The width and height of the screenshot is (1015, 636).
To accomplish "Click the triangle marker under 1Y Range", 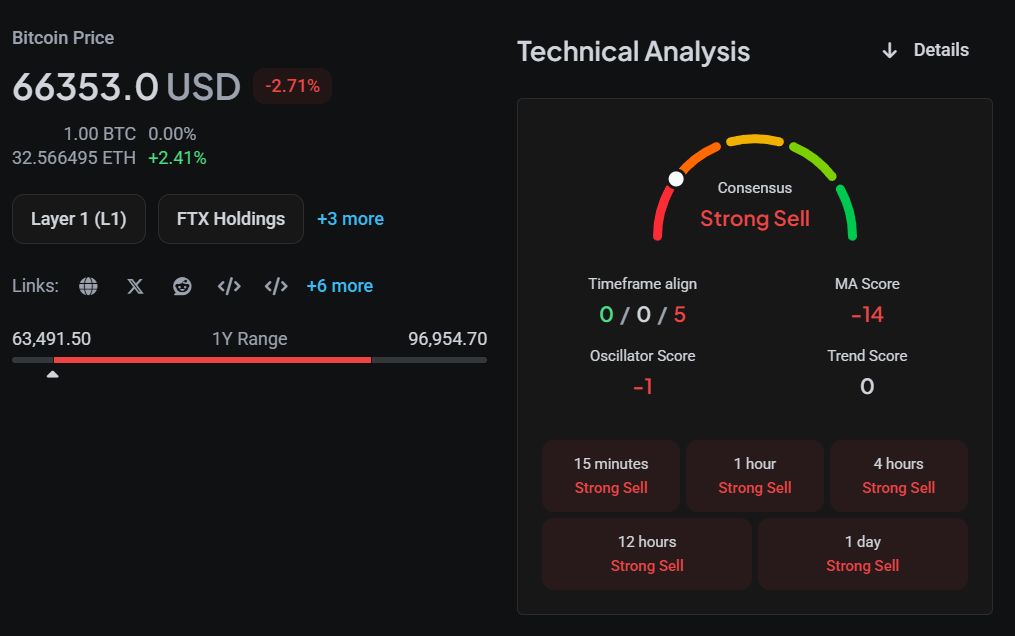I will [x=52, y=374].
